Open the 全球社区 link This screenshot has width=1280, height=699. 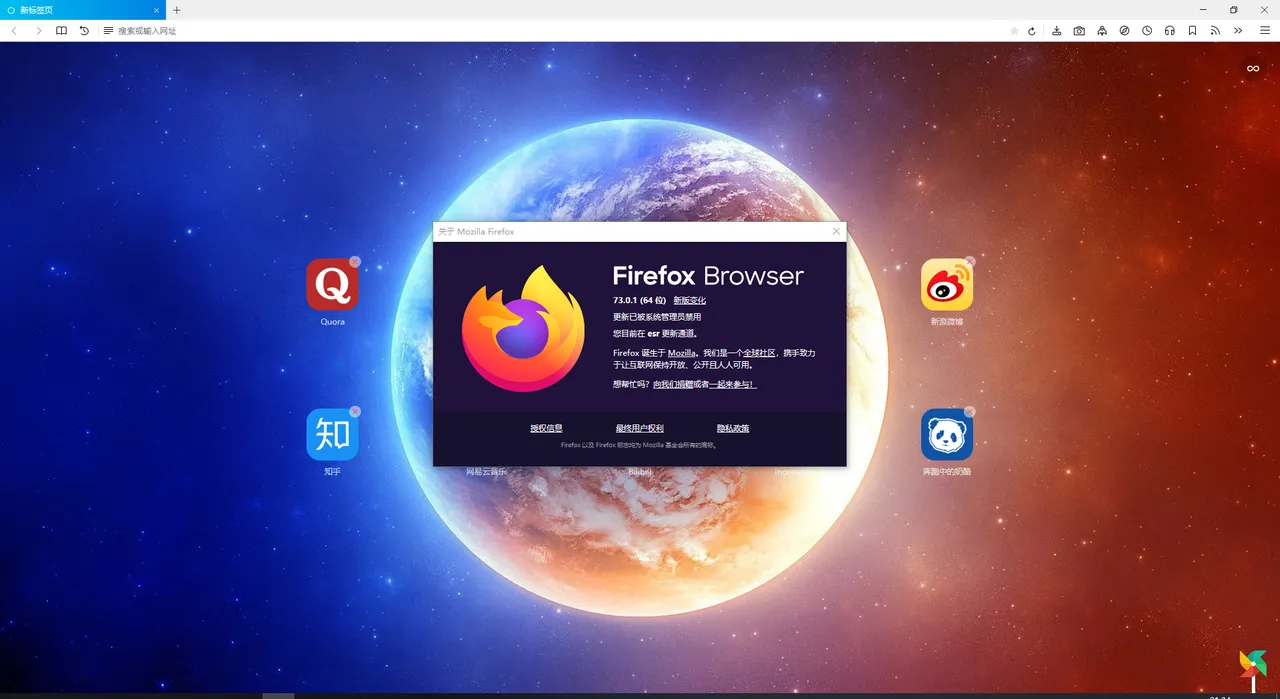pos(757,353)
